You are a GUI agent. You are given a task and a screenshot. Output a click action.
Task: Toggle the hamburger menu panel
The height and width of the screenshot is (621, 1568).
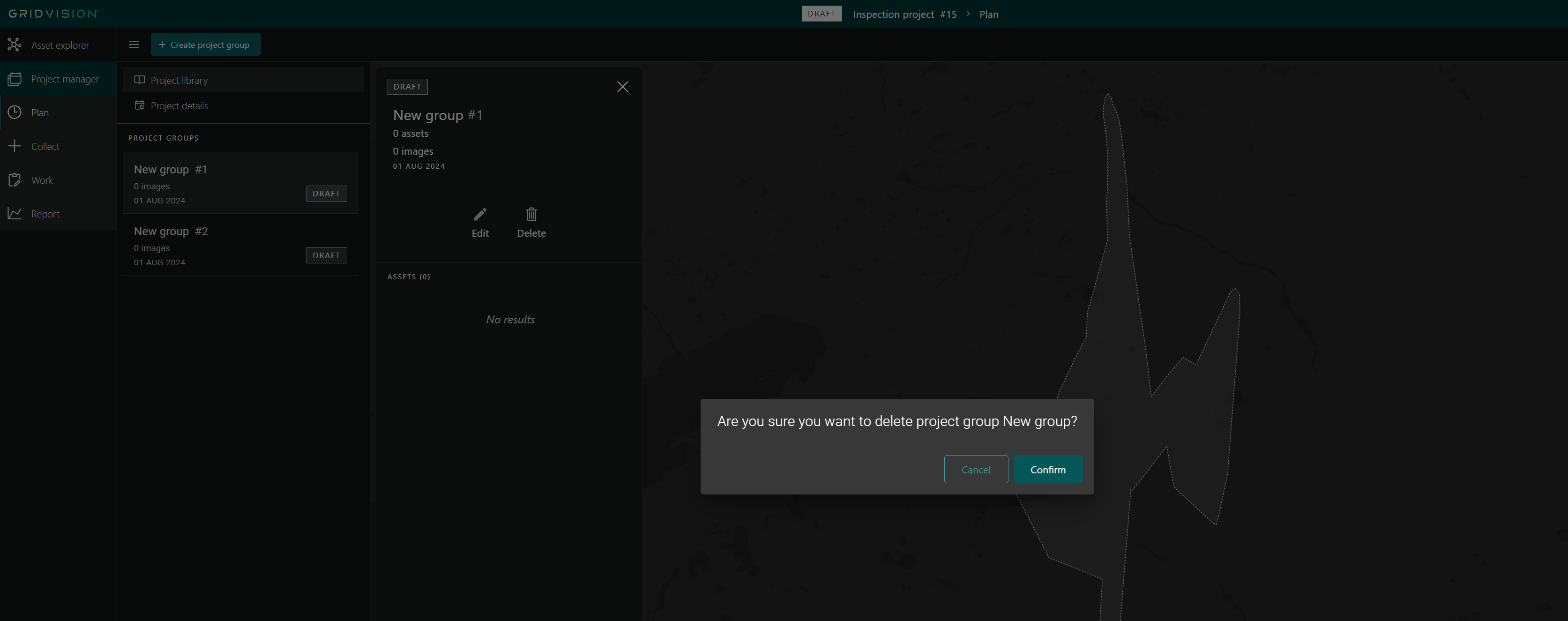[134, 45]
